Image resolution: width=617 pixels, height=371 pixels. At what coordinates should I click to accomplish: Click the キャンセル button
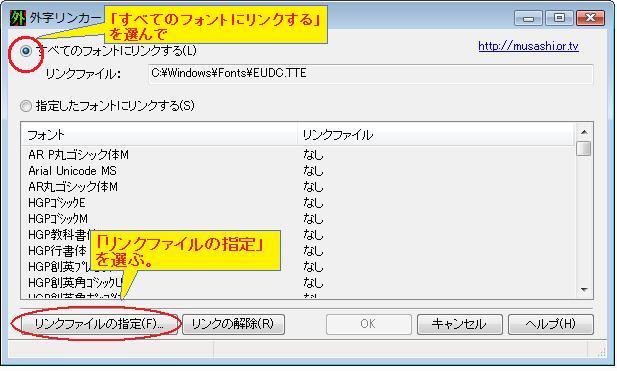click(x=459, y=324)
